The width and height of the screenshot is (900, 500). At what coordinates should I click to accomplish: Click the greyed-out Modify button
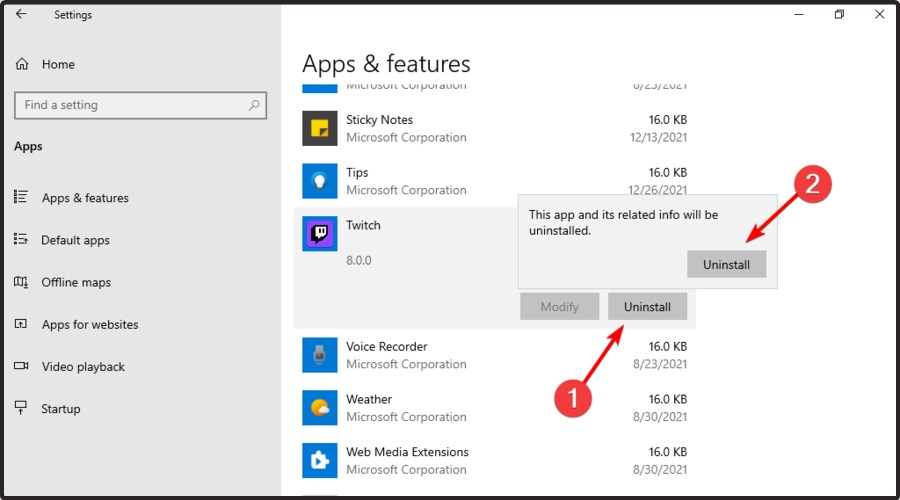pos(560,307)
